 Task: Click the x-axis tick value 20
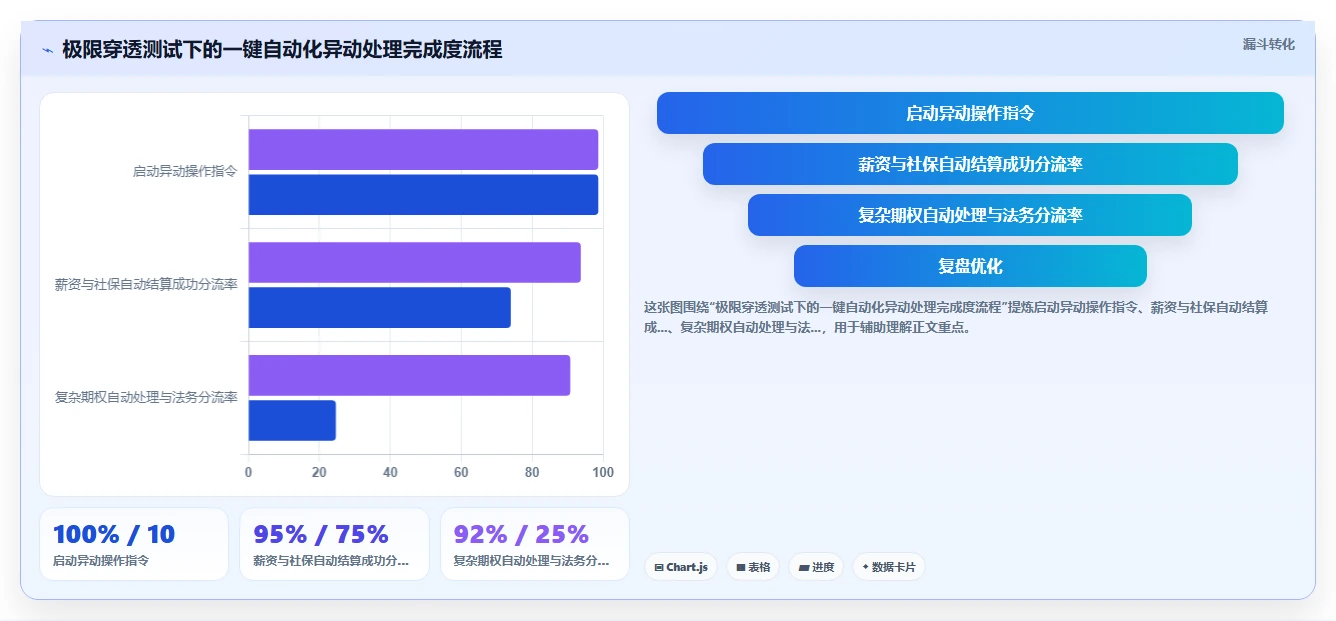(x=319, y=473)
